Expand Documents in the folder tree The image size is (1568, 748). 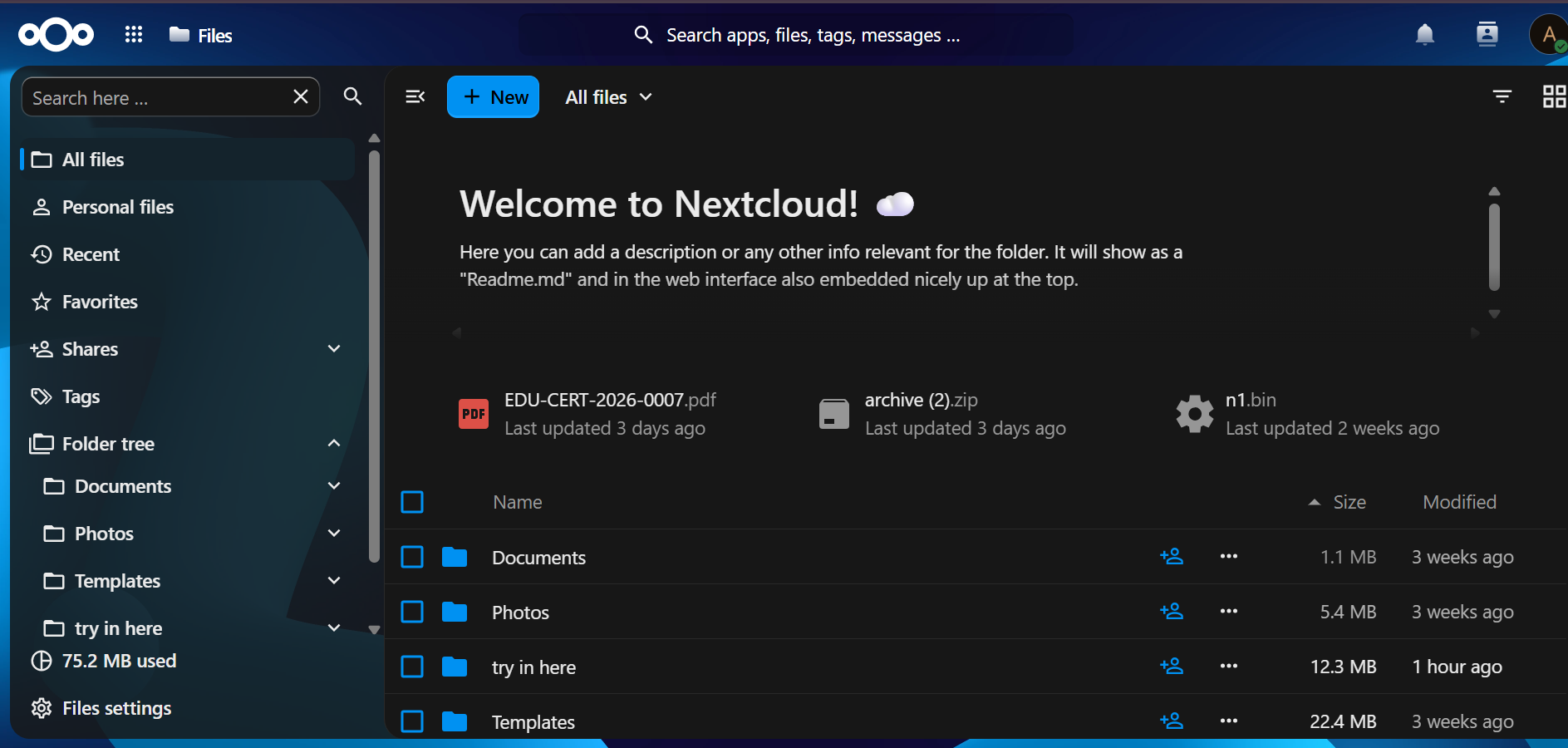click(x=334, y=485)
